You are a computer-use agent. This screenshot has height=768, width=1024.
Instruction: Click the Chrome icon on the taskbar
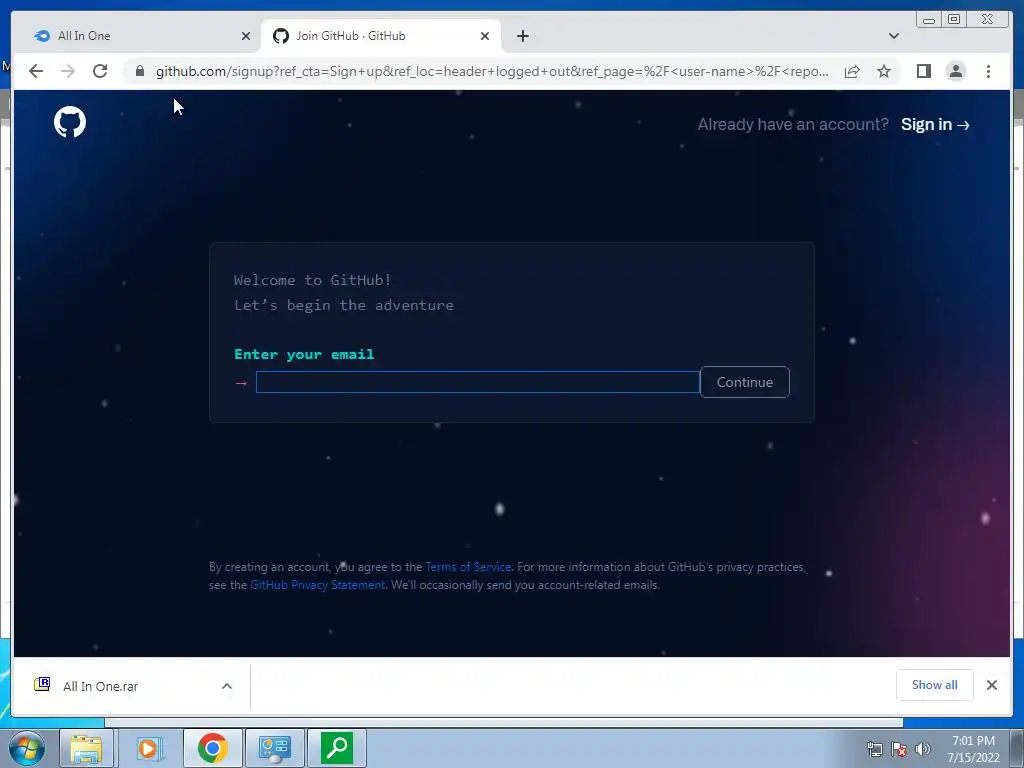click(x=213, y=748)
